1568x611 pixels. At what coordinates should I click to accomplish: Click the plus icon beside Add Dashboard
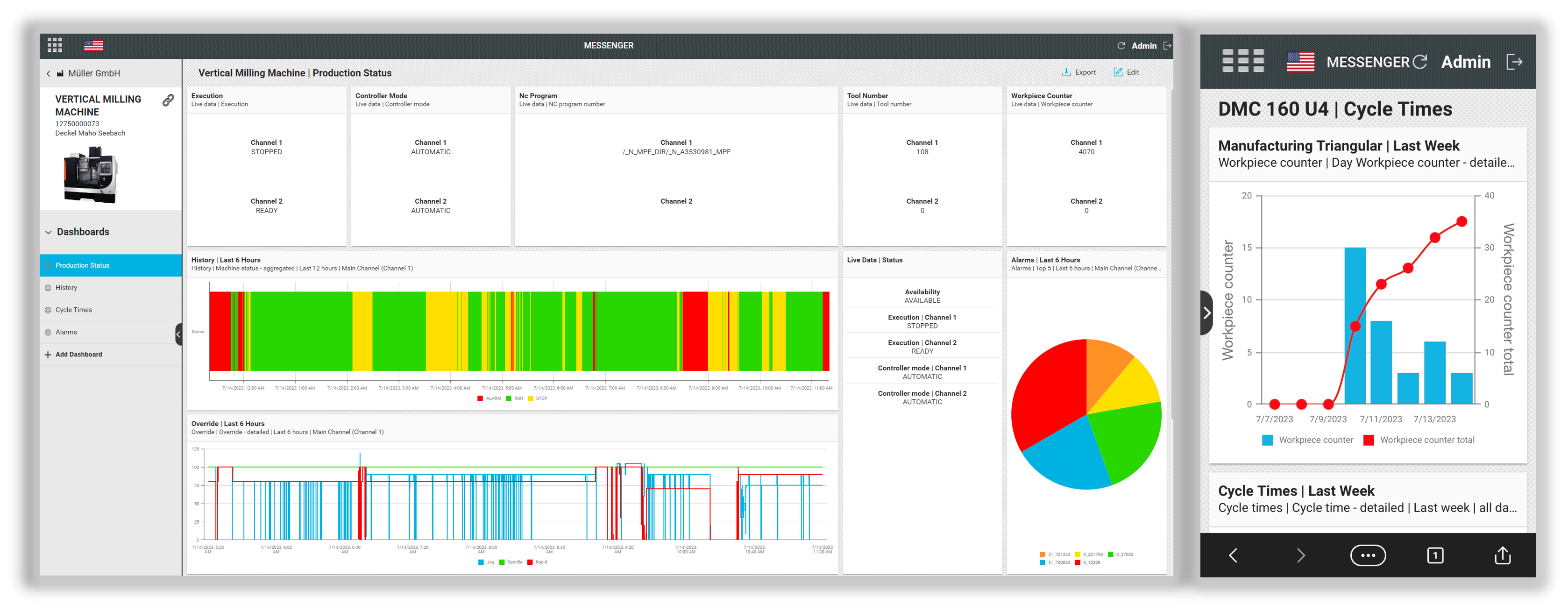(48, 355)
